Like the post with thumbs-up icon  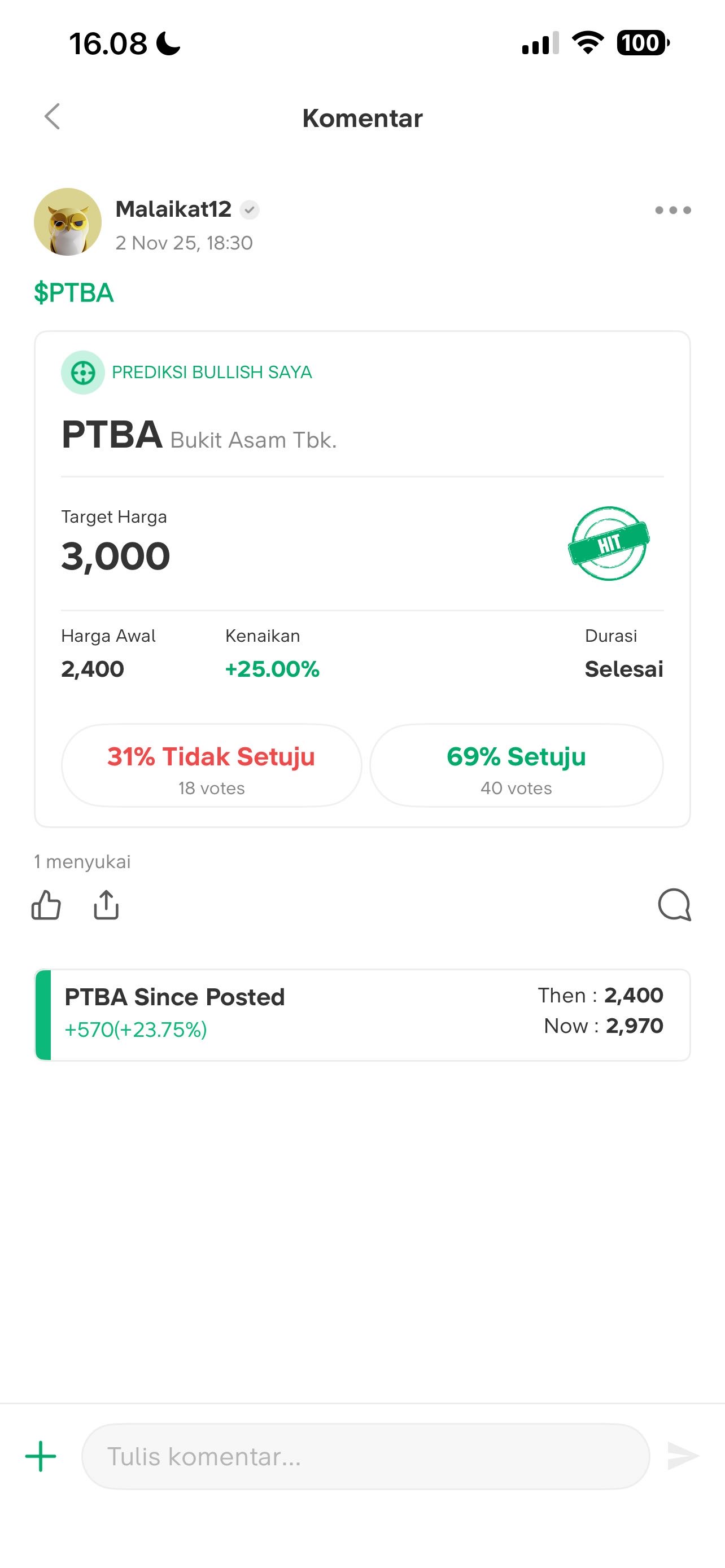[46, 905]
